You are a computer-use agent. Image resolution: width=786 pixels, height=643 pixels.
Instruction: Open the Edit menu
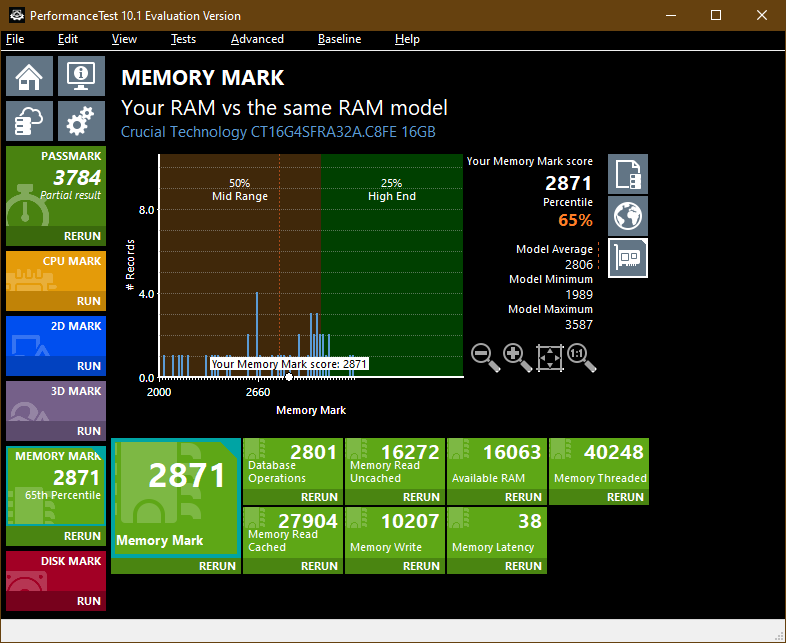coord(68,39)
